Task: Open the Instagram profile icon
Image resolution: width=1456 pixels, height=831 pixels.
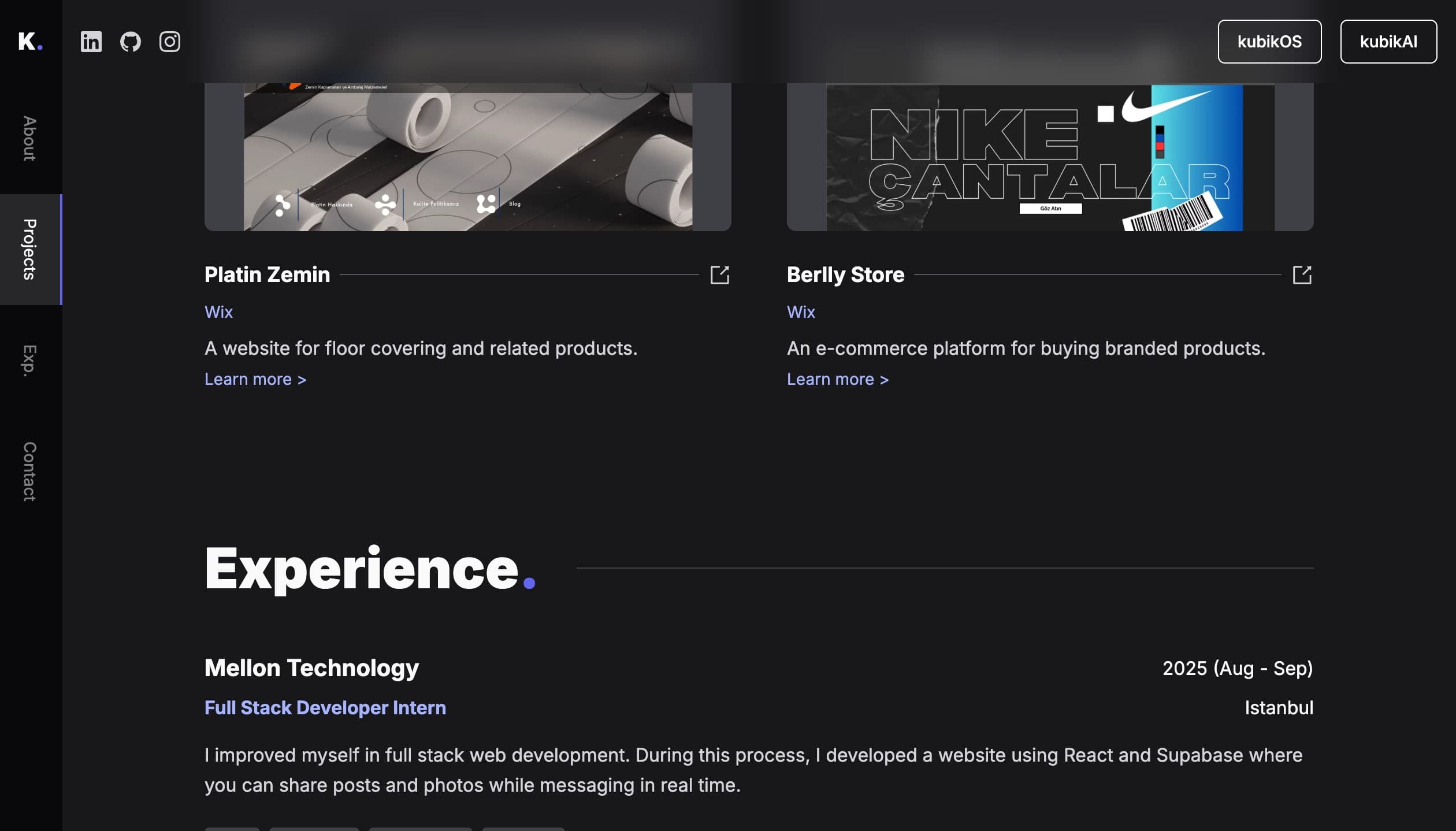Action: coord(169,42)
